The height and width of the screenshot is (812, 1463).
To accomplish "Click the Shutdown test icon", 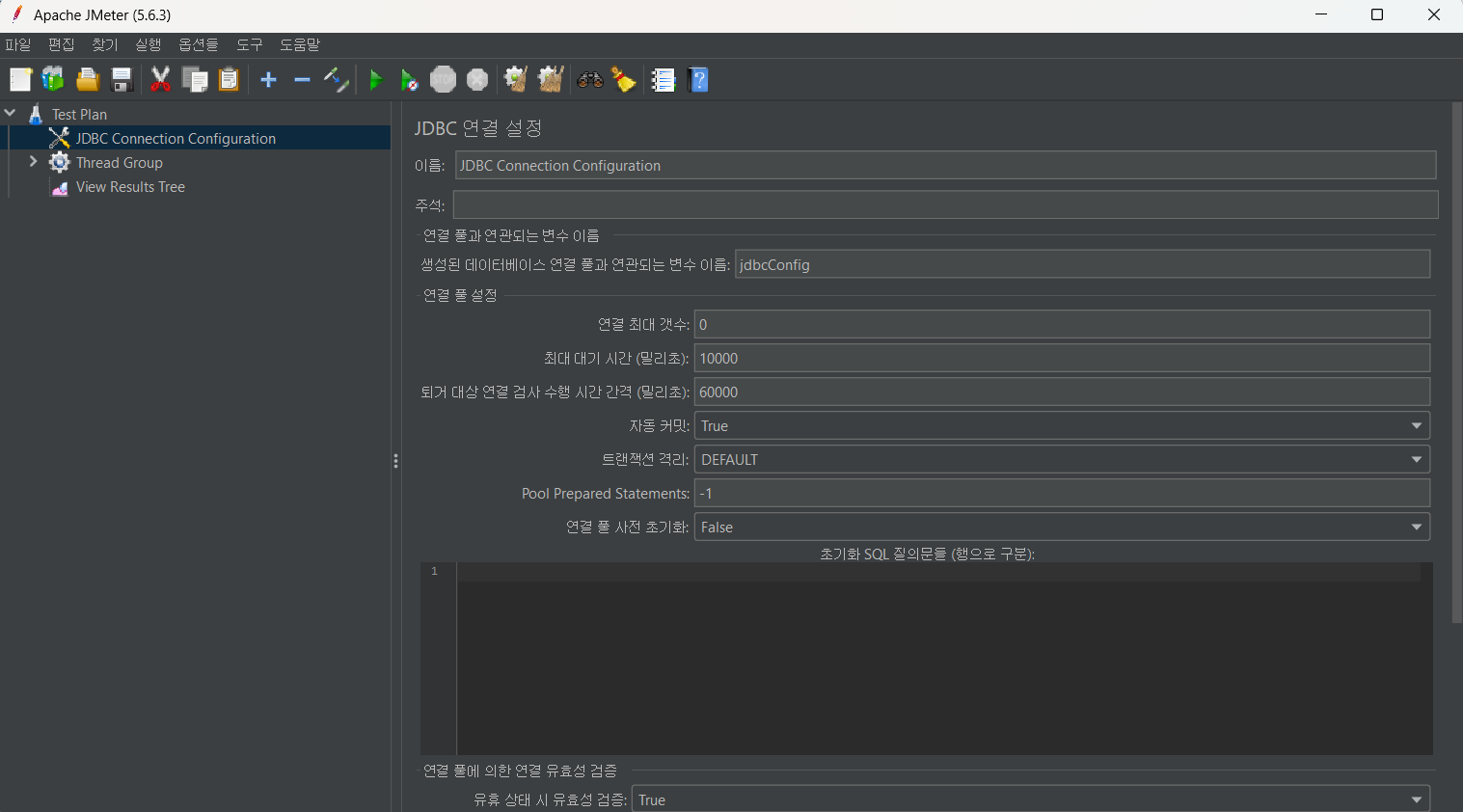I will pyautogui.click(x=477, y=80).
